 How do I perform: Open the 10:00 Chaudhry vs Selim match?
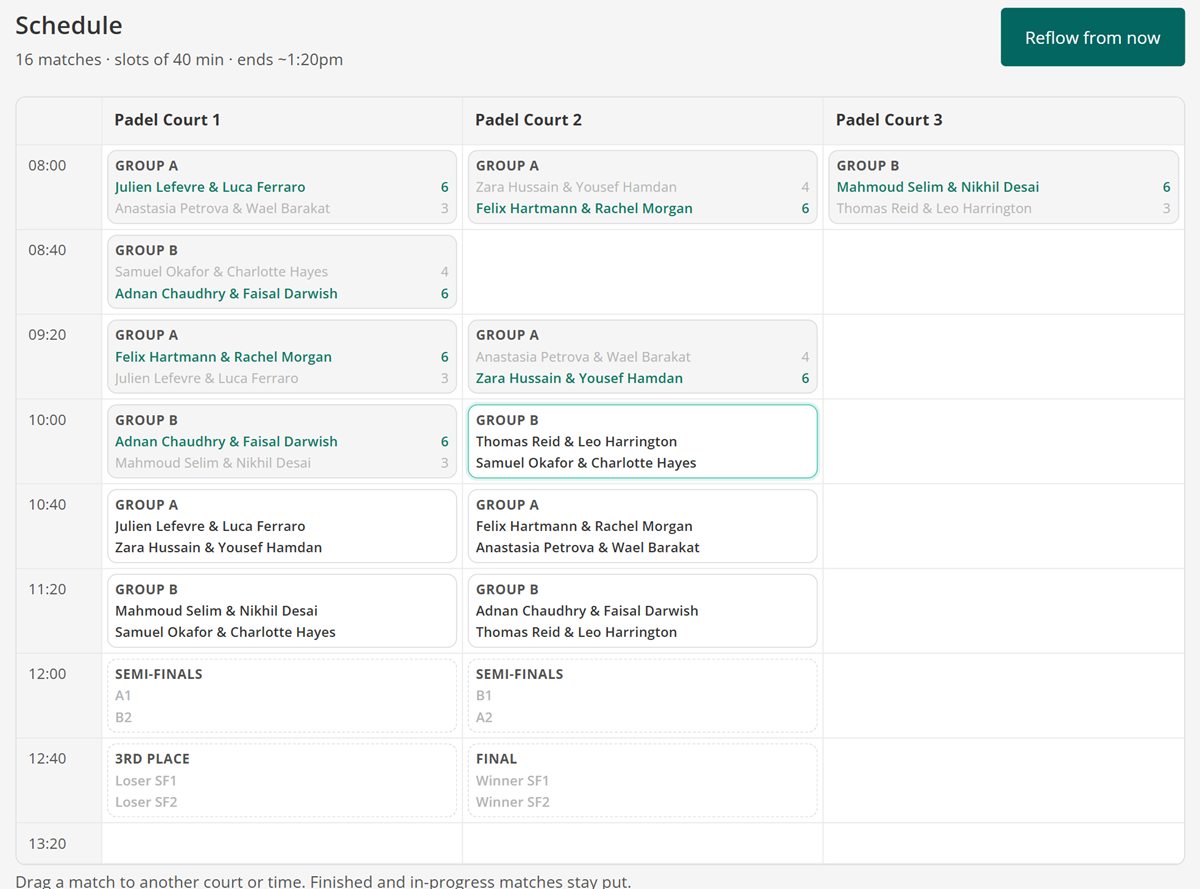click(x=282, y=441)
